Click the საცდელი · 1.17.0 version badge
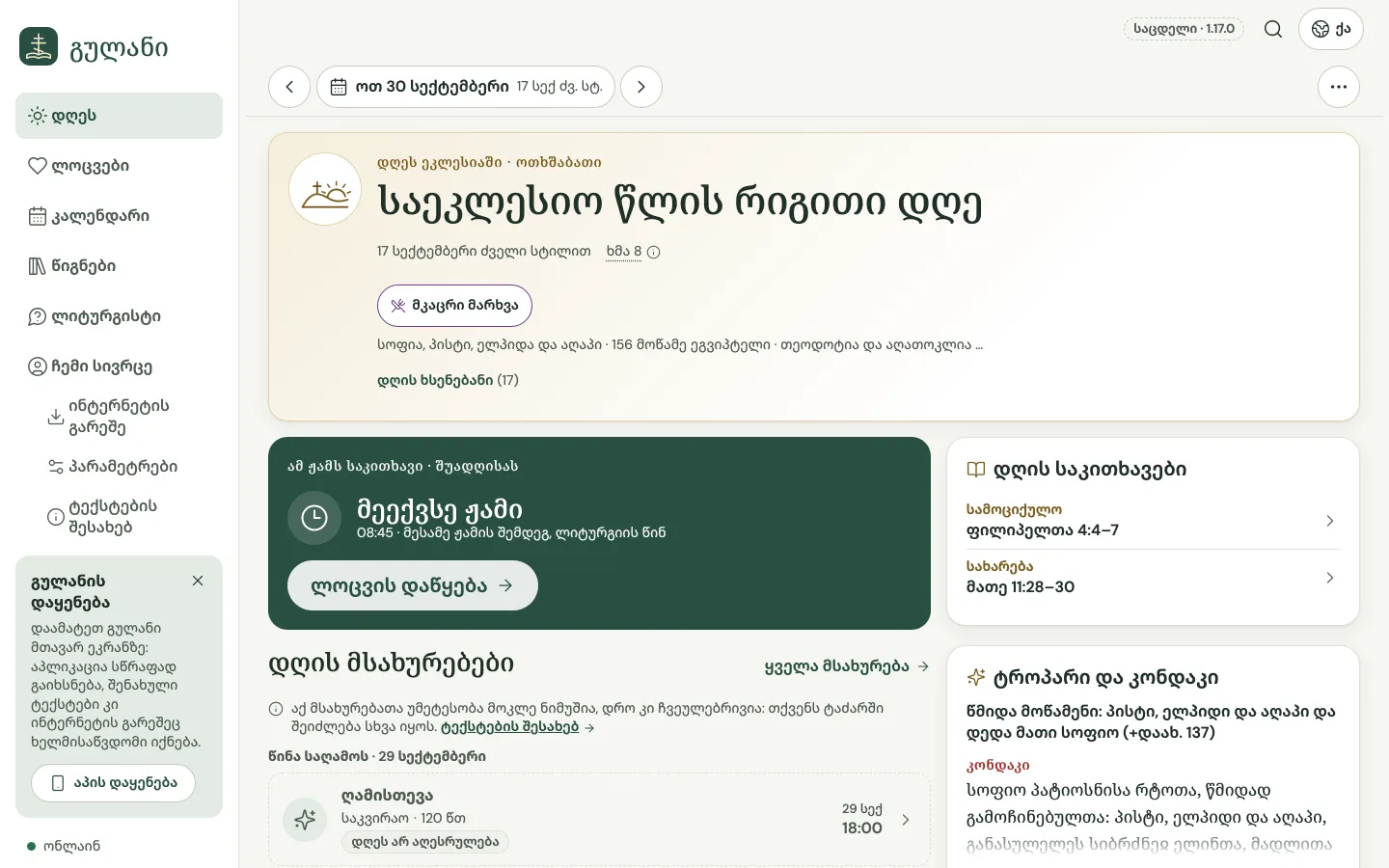Image resolution: width=1389 pixels, height=868 pixels. 1184,29
